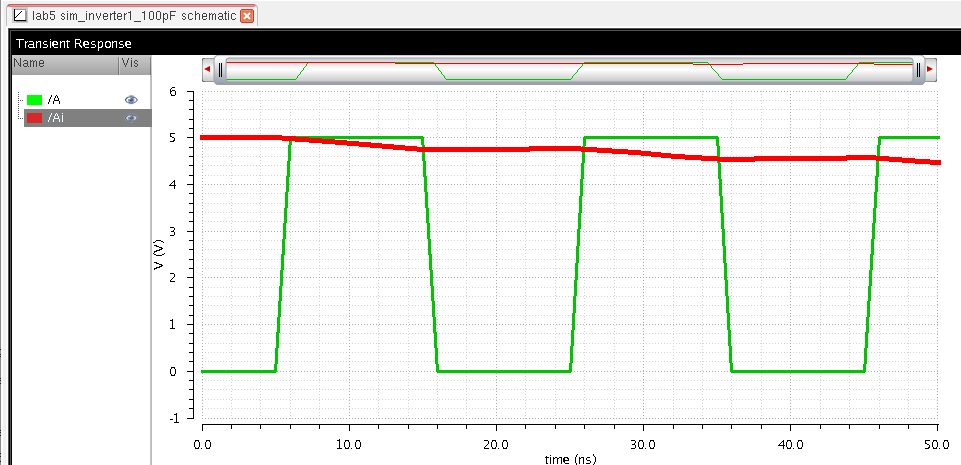This screenshot has height=465, width=961.
Task: Click the right grip handle of the overview slider
Action: pos(918,70)
